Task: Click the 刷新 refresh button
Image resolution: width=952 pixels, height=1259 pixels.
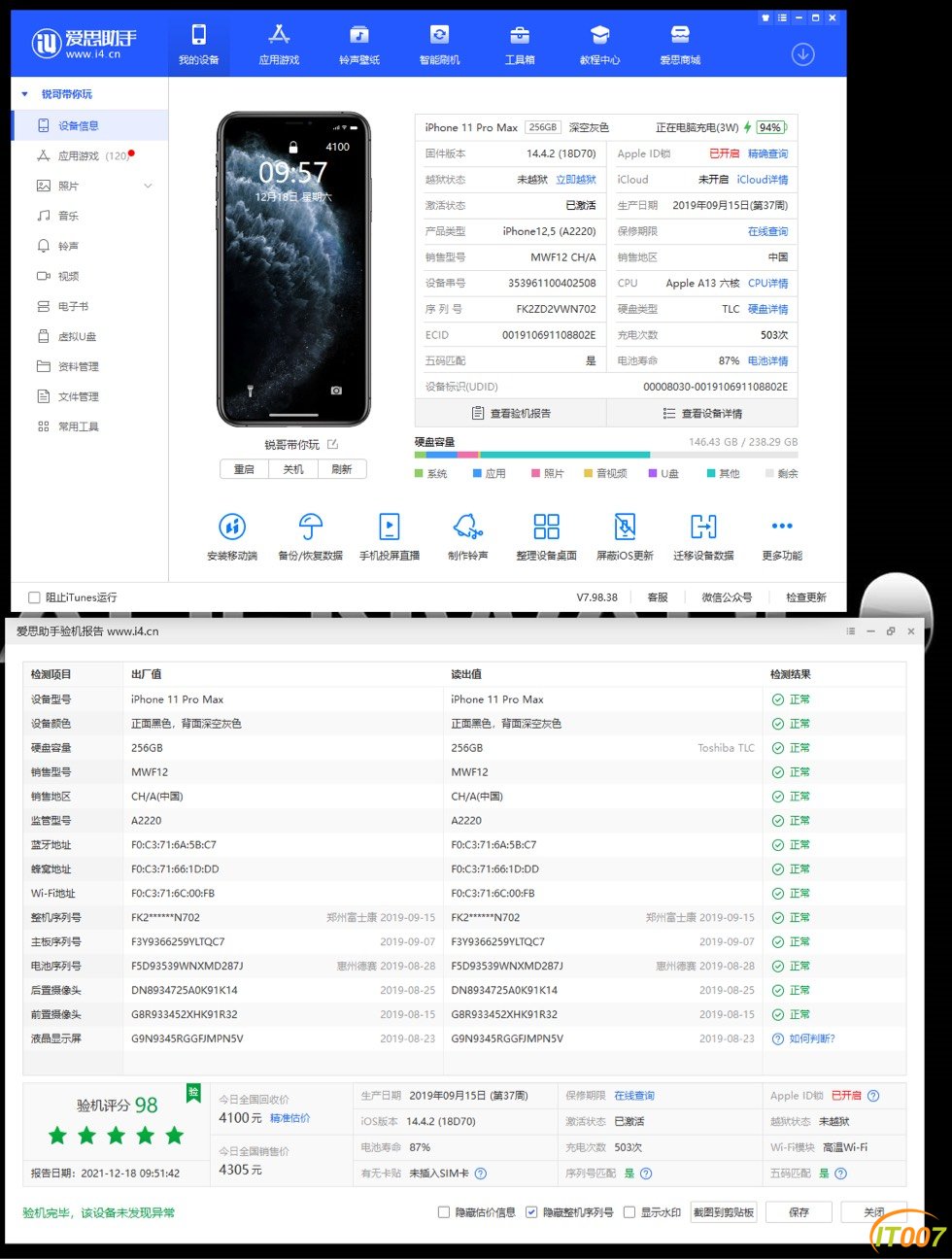Action: click(342, 469)
